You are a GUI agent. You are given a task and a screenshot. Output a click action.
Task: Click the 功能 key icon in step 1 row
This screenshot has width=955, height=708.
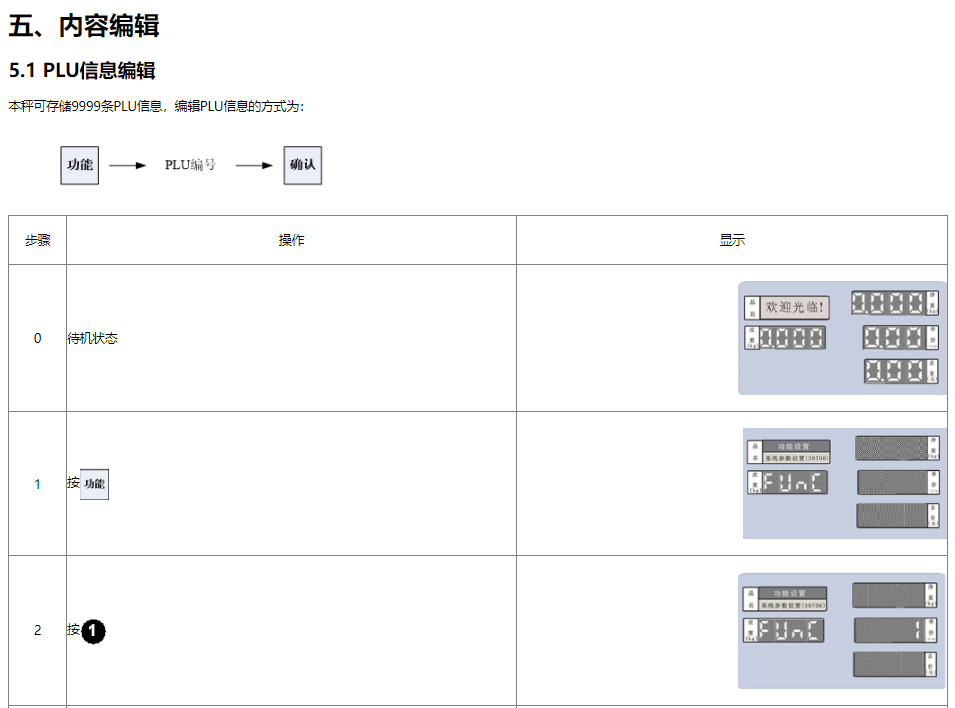click(94, 484)
